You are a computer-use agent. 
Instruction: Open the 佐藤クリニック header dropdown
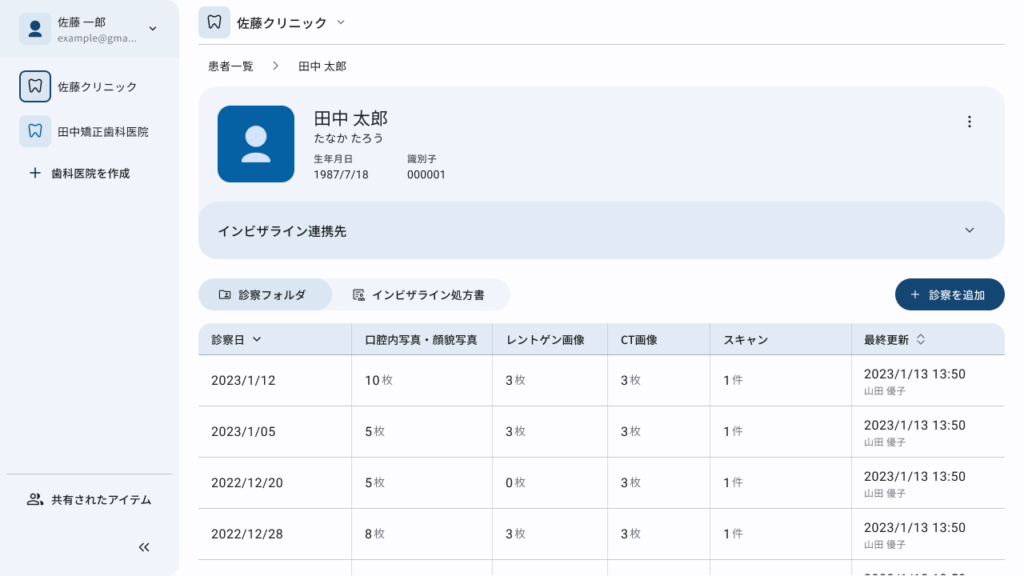(340, 21)
